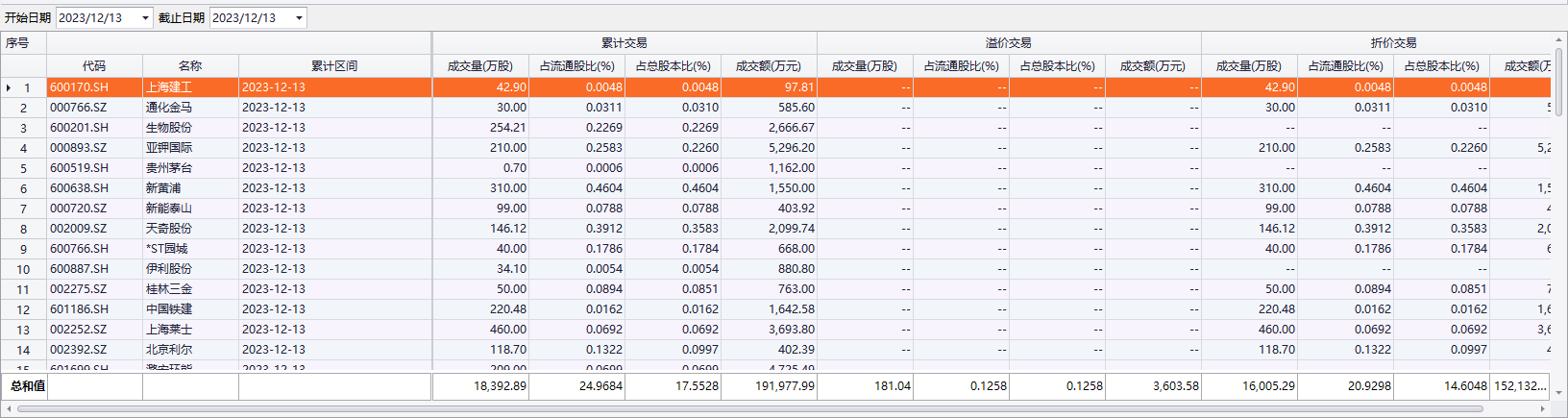Image resolution: width=1568 pixels, height=418 pixels.
Task: Click the current-row arrow indicator beside row 1
Action: coord(9,87)
